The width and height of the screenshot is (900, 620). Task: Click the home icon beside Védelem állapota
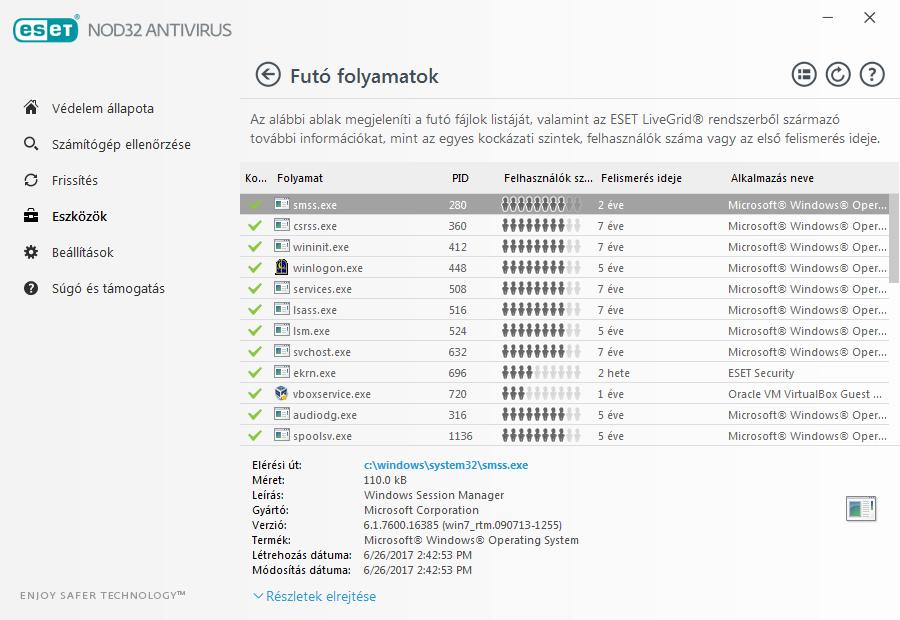pos(31,107)
